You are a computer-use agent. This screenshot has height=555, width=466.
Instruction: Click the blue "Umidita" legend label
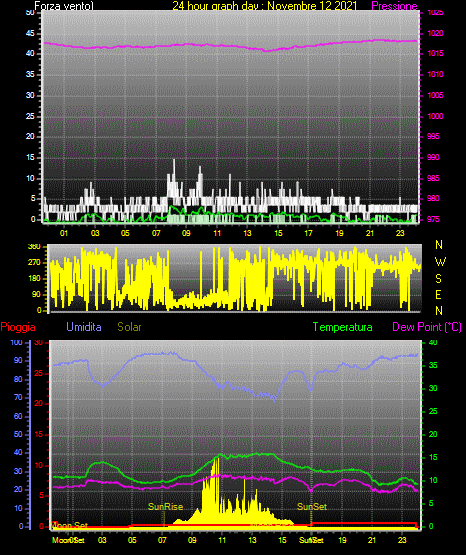84,327
